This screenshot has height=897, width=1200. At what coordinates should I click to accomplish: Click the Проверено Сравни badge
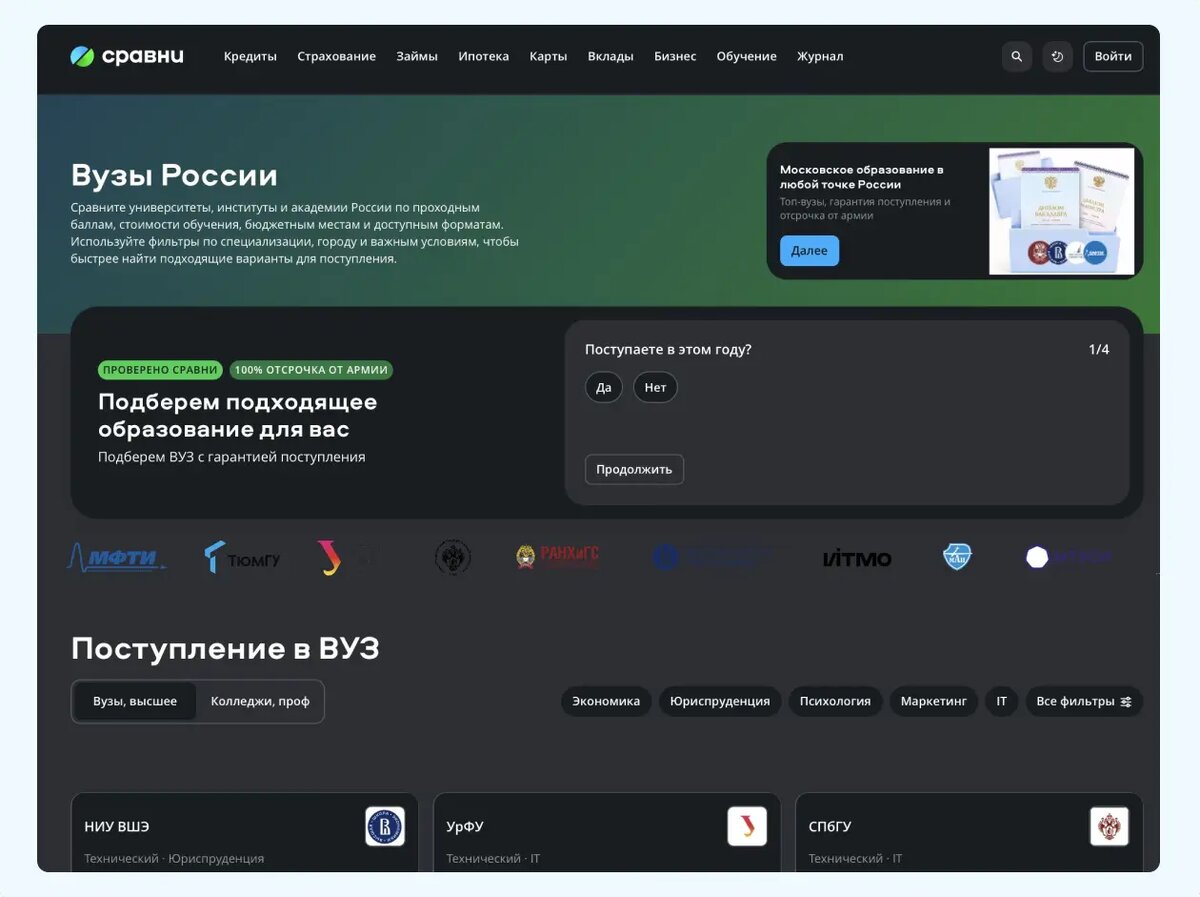pyautogui.click(x=160, y=370)
